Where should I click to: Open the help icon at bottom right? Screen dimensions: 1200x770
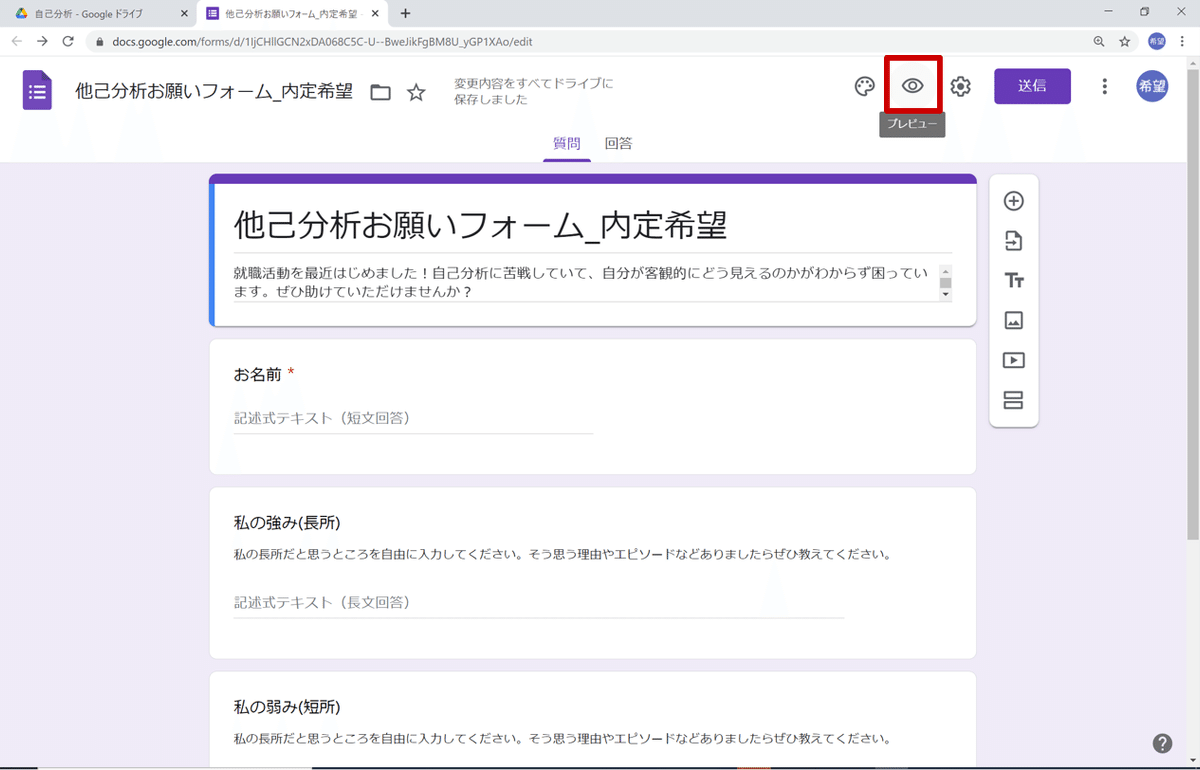1162,743
